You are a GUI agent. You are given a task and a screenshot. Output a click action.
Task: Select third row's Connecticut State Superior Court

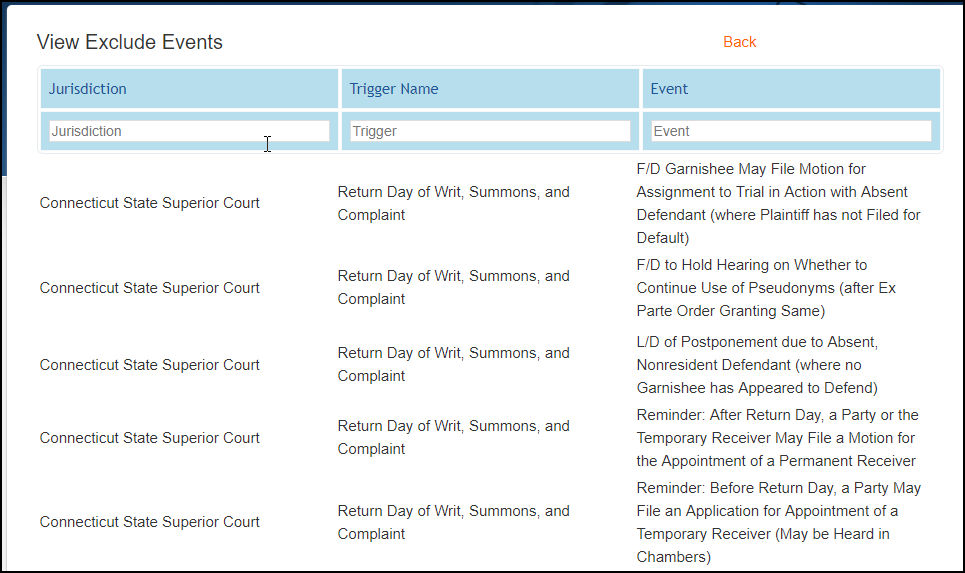click(x=150, y=365)
